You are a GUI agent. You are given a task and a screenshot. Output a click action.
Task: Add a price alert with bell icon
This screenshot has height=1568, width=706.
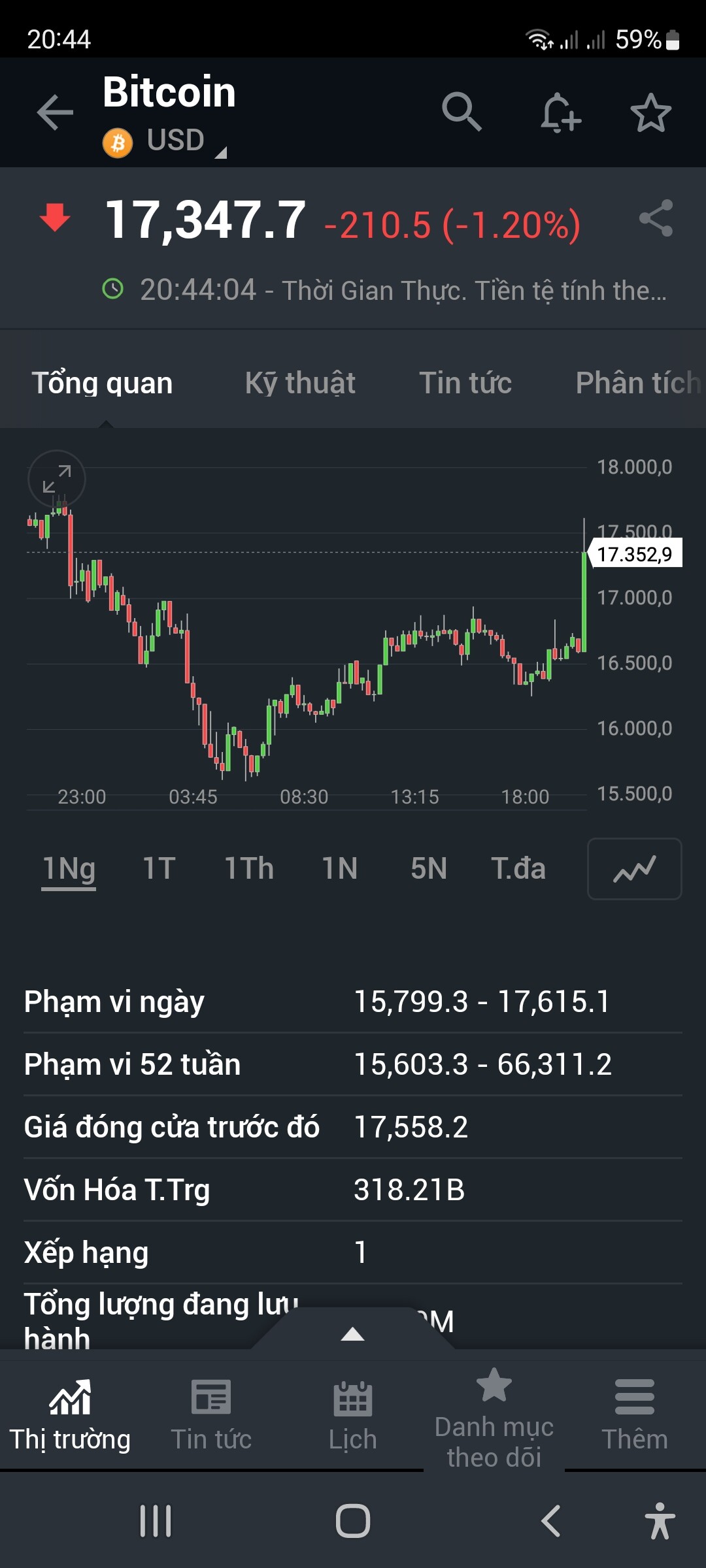[x=560, y=113]
